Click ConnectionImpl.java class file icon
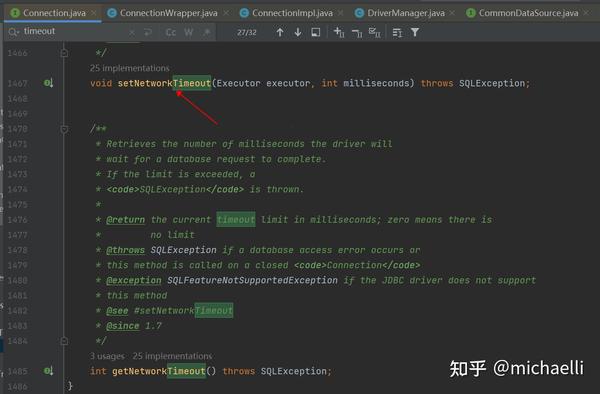Viewport: 600px width, 394px height. [x=244, y=13]
